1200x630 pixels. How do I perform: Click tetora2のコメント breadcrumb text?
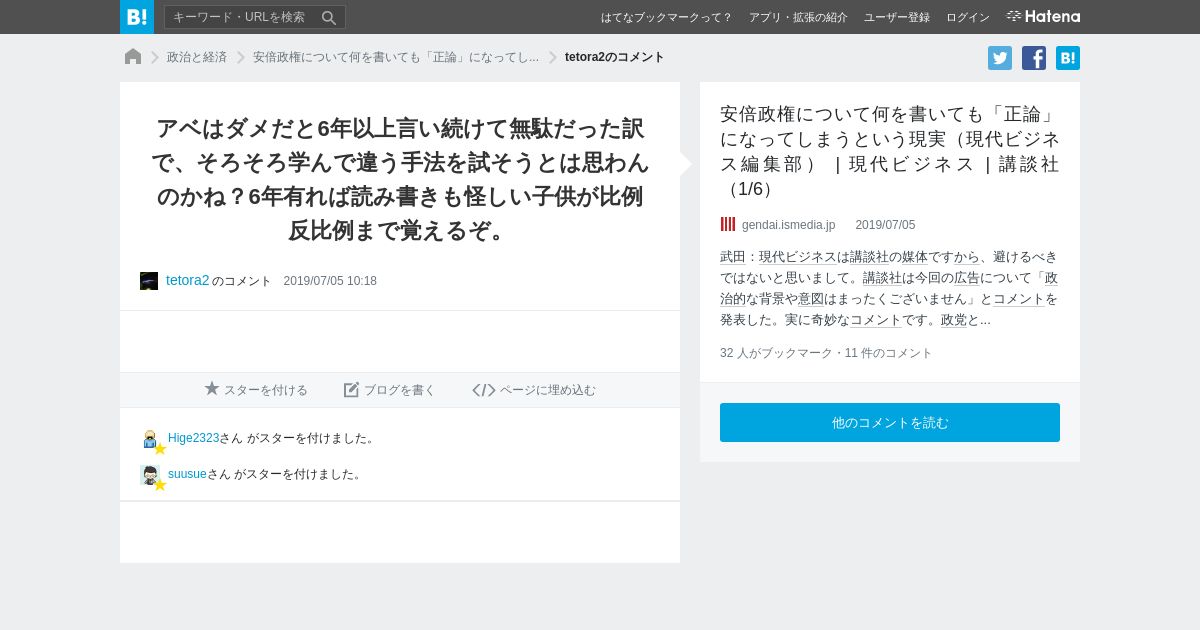point(615,57)
